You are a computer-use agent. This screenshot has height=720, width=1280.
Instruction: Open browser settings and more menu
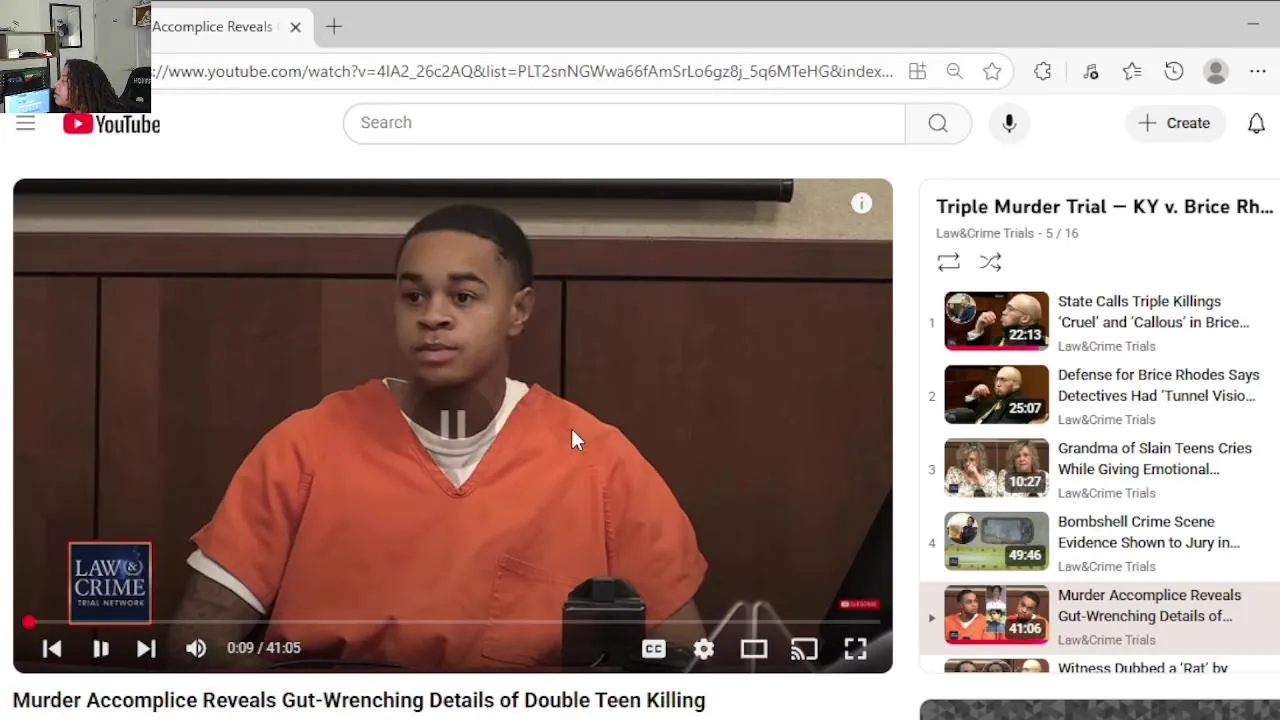[x=1257, y=71]
